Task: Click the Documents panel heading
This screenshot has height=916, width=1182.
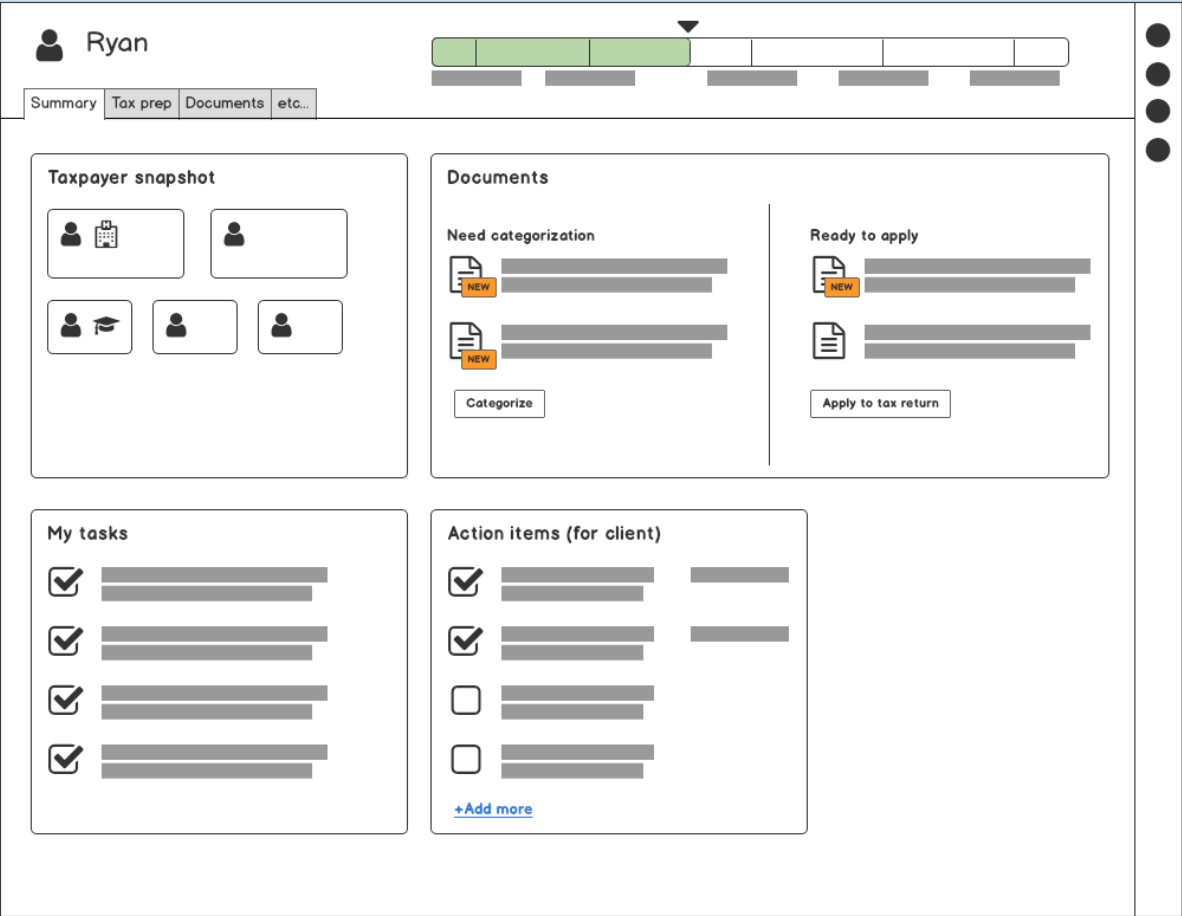Action: pyautogui.click(x=498, y=177)
